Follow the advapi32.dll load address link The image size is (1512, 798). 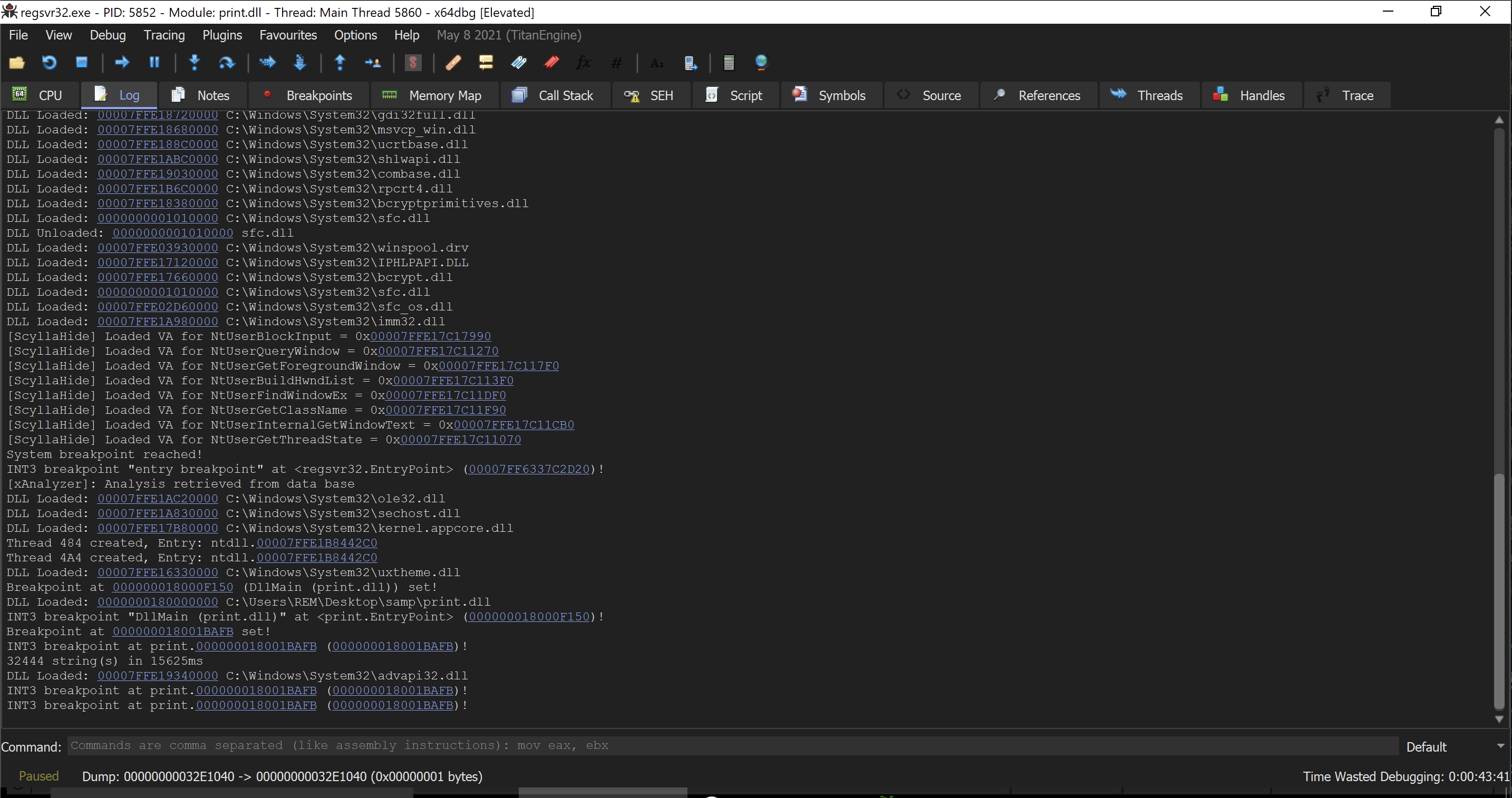(x=158, y=675)
